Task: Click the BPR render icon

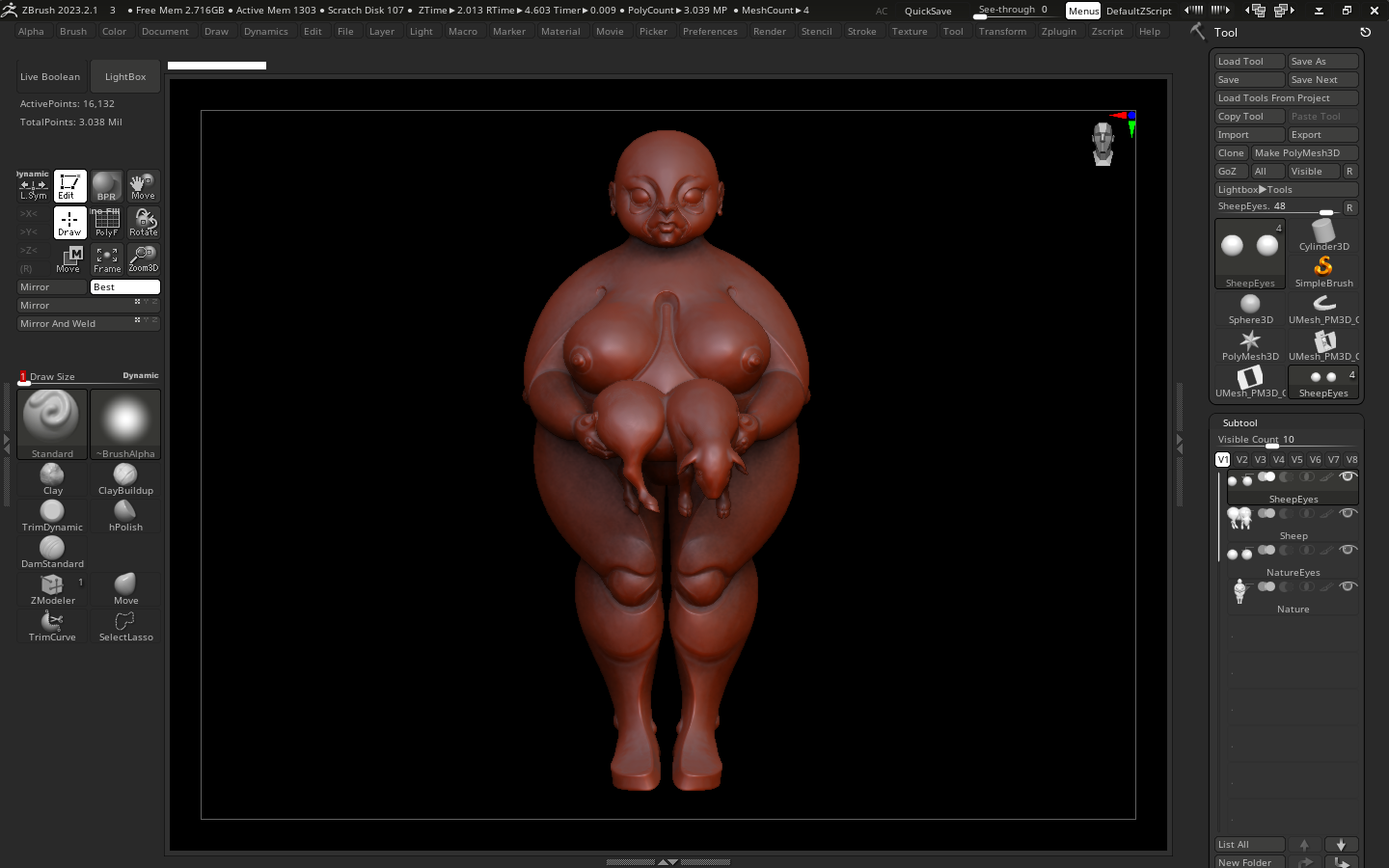Action: [x=106, y=186]
